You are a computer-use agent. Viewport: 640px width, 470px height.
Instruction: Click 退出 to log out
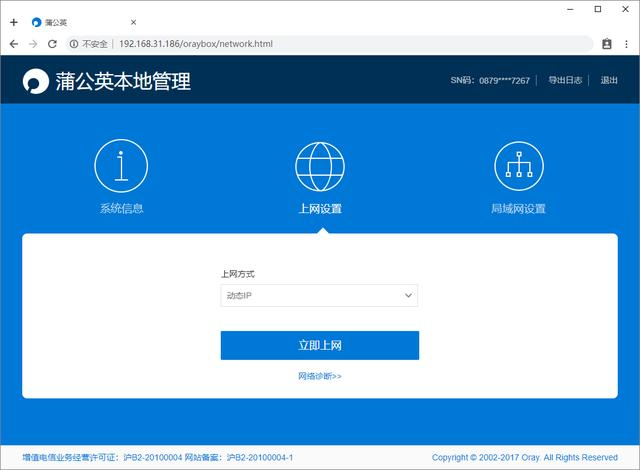pos(609,80)
